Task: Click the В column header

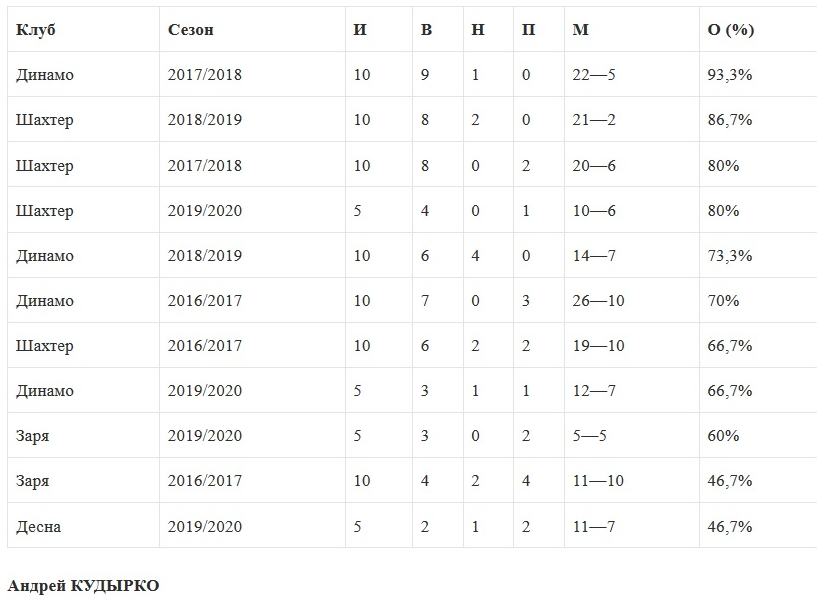Action: coord(426,30)
